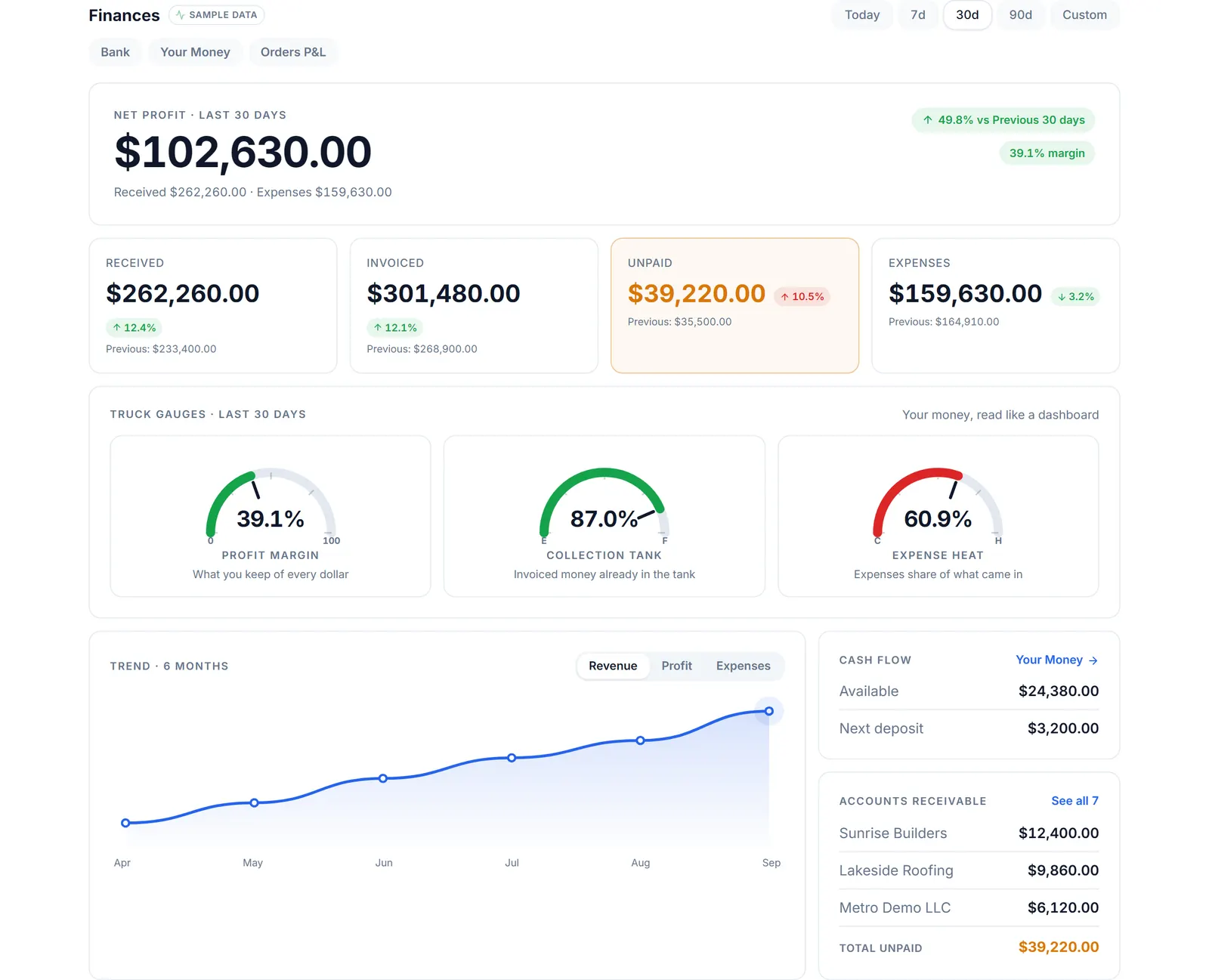Viewport: 1209px width, 980px height.
Task: Switch to the Bank tab
Action: click(x=115, y=52)
